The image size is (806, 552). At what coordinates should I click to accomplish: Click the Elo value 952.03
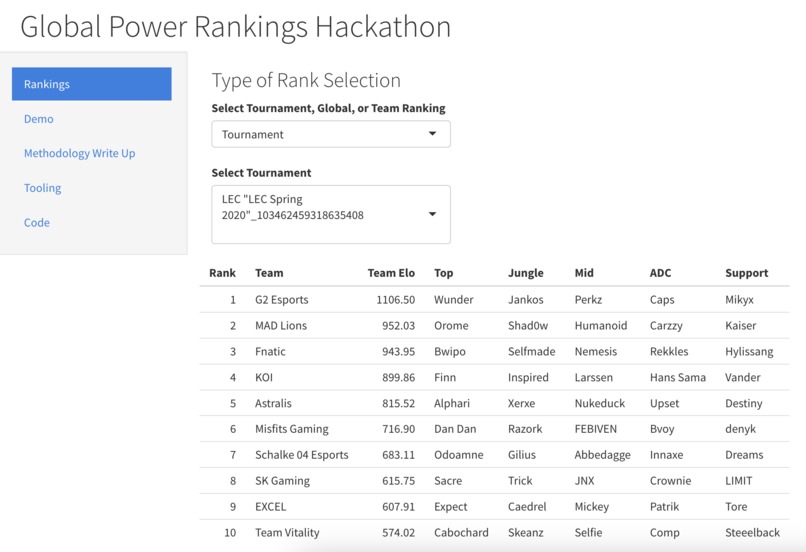click(398, 325)
